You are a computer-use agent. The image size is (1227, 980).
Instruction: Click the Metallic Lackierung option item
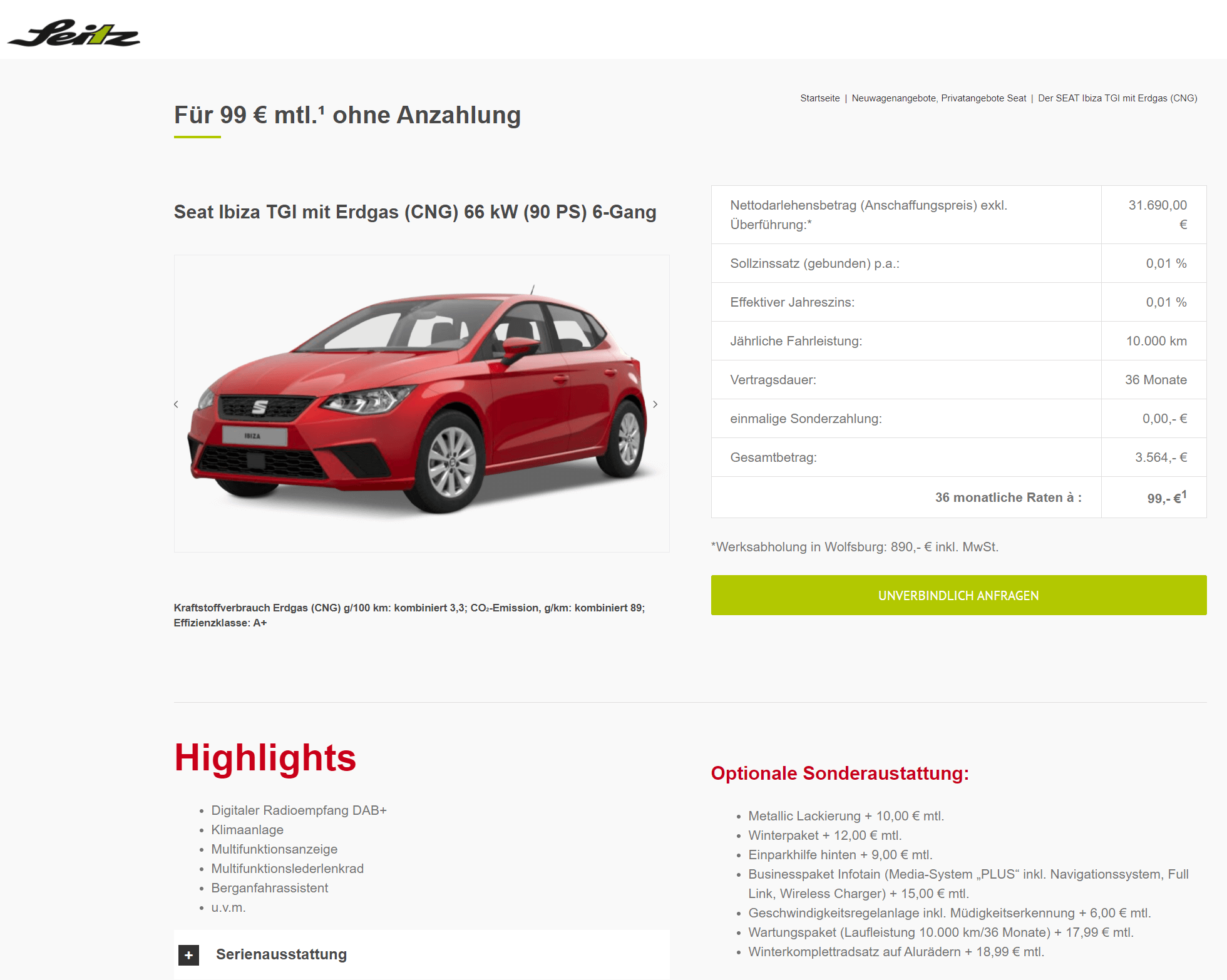846,816
